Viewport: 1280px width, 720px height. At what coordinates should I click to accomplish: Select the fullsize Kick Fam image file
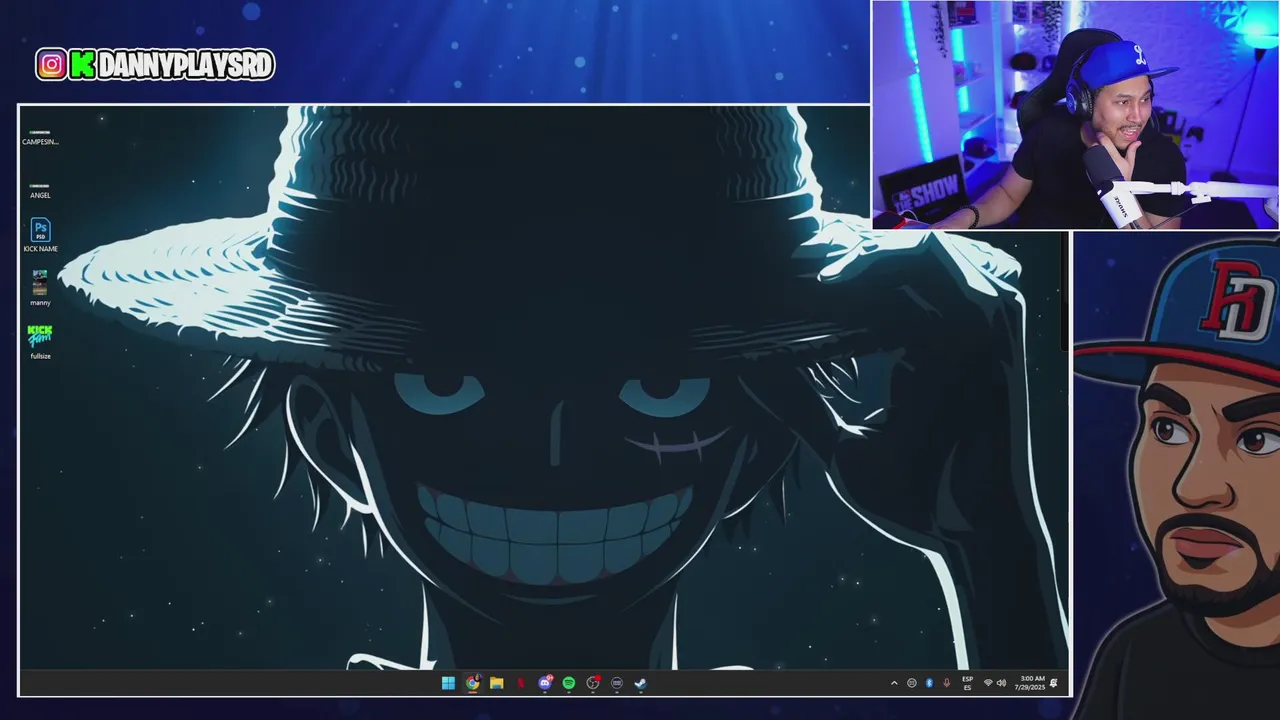click(40, 342)
